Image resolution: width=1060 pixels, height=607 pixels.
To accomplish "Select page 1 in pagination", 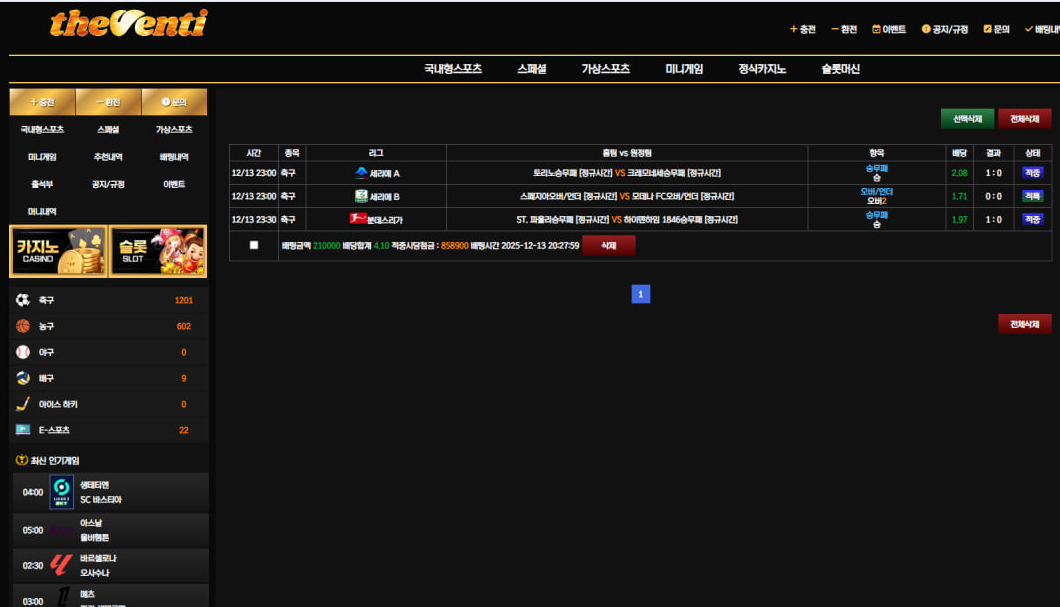I will click(640, 294).
